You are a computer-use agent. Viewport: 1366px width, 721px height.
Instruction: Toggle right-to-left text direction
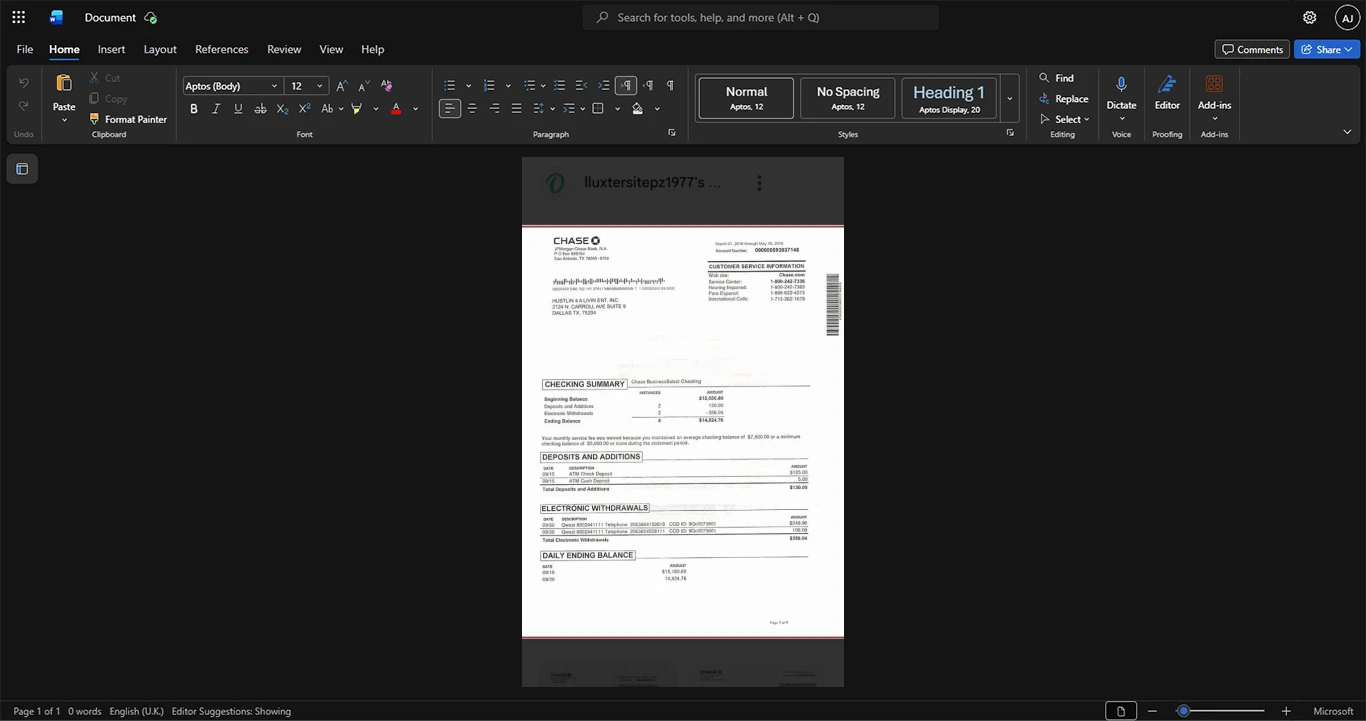click(x=648, y=86)
